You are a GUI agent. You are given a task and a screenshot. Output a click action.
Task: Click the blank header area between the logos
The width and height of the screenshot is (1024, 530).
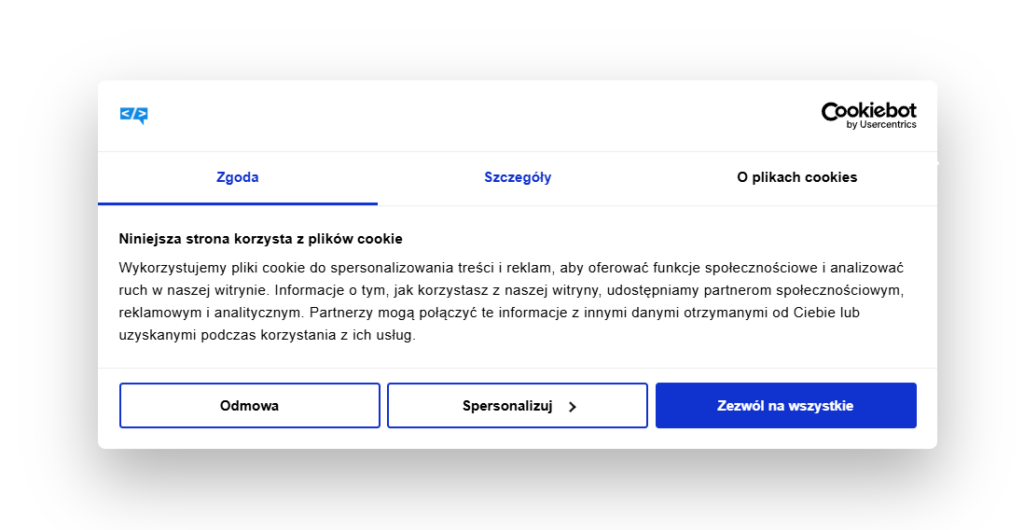click(x=480, y=116)
